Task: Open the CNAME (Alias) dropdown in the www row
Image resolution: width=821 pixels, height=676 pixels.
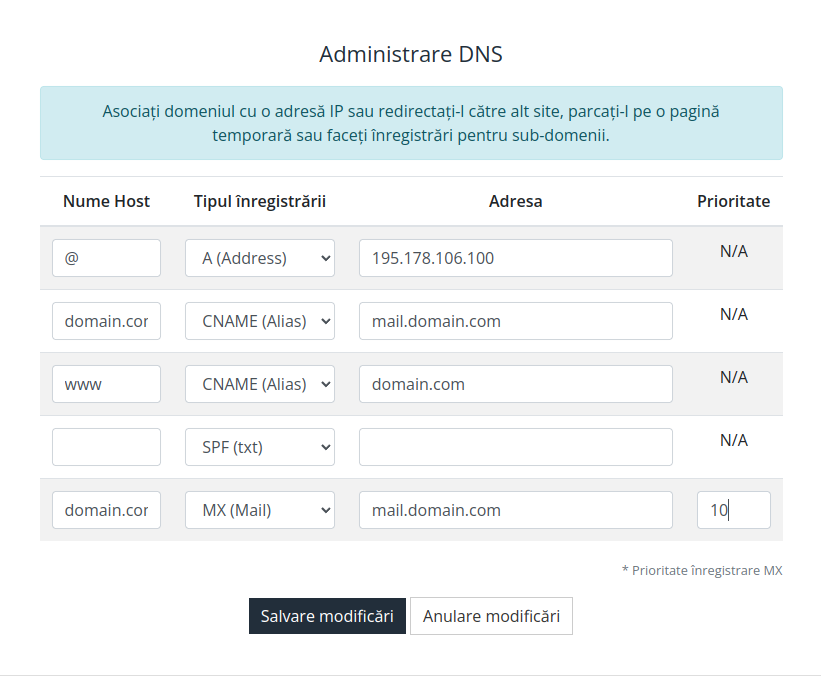Action: [x=260, y=384]
